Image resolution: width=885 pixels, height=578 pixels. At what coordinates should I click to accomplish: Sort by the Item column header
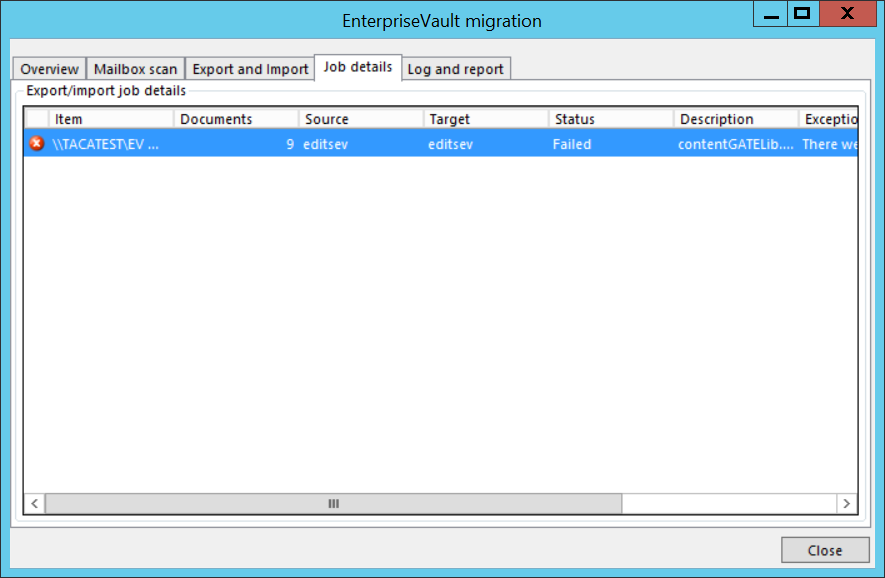point(111,119)
